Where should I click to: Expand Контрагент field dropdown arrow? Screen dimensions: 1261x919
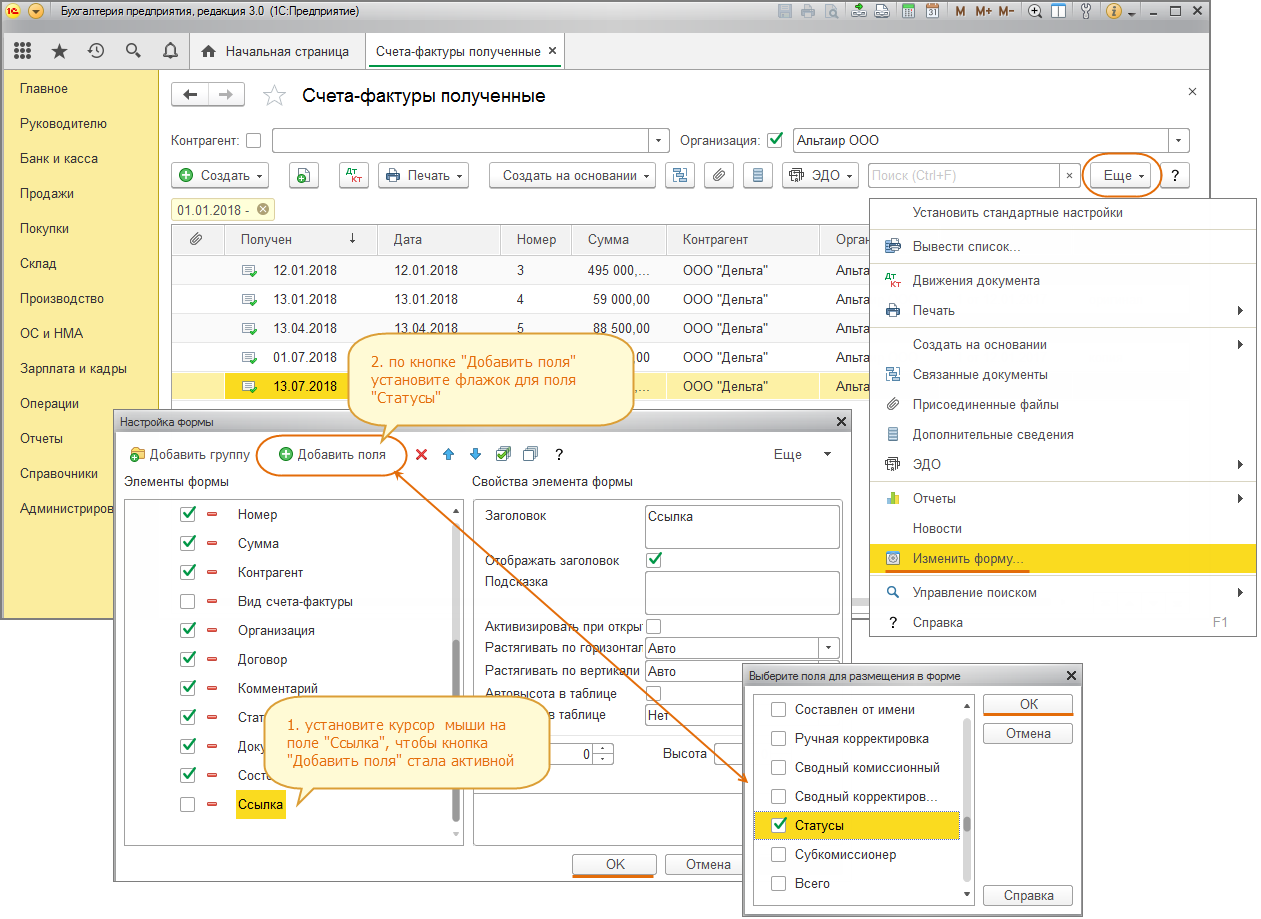click(x=659, y=140)
